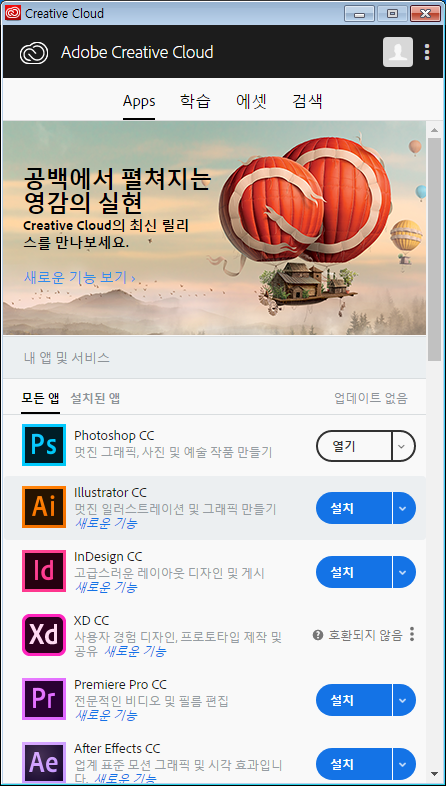This screenshot has width=446, height=786.
Task: Click the Premiere Pro CC app name
Action: (x=120, y=684)
